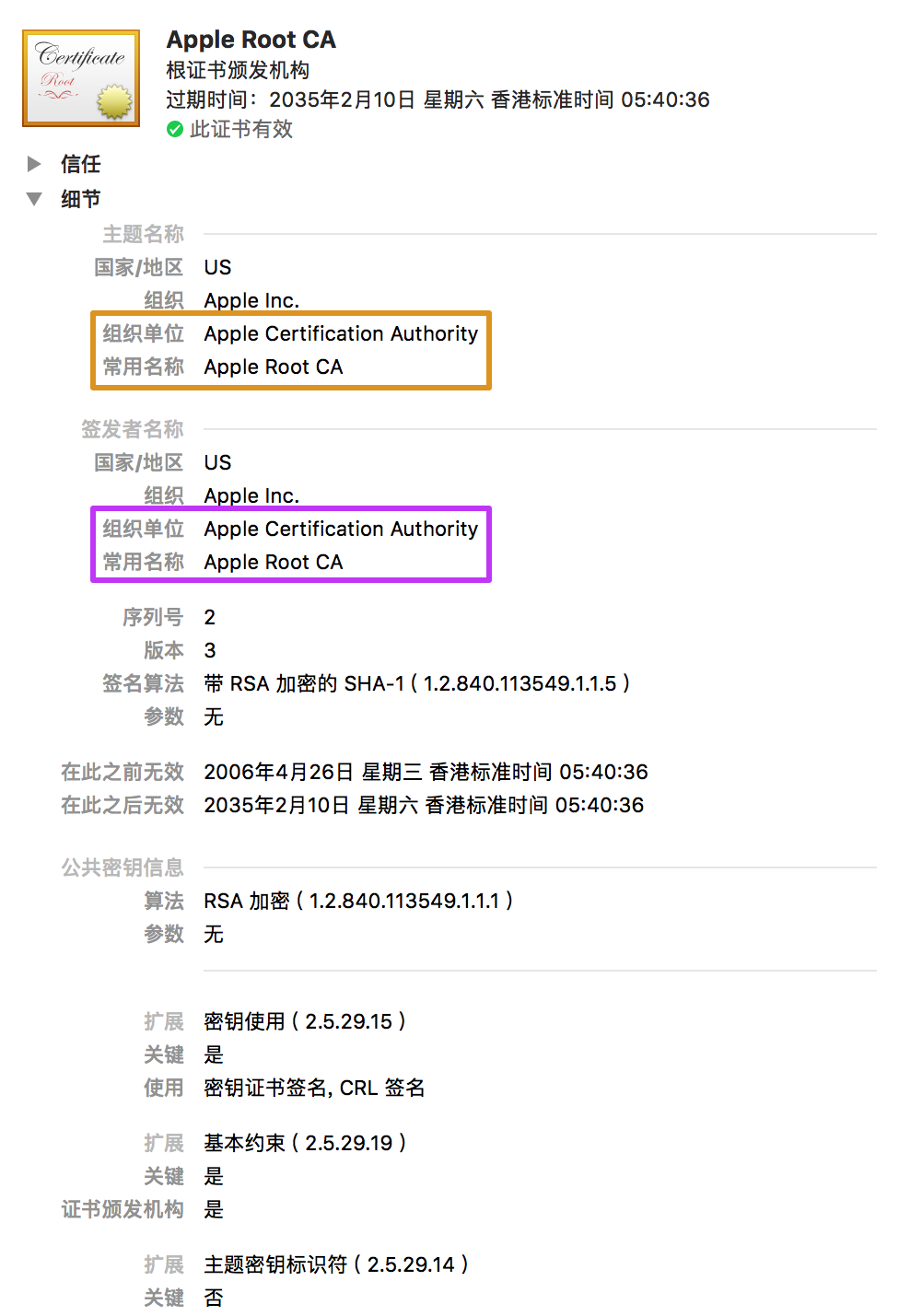Screen dimensions: 899x1316
Task: Click the 过期时间 expiry line in header
Action: pyautogui.click(x=438, y=99)
